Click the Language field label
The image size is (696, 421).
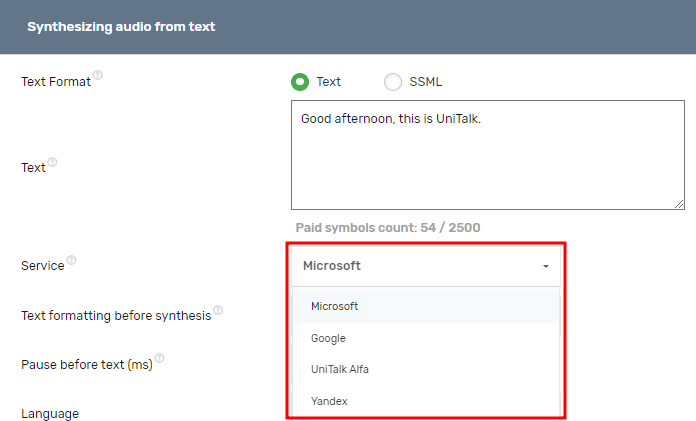coord(50,413)
